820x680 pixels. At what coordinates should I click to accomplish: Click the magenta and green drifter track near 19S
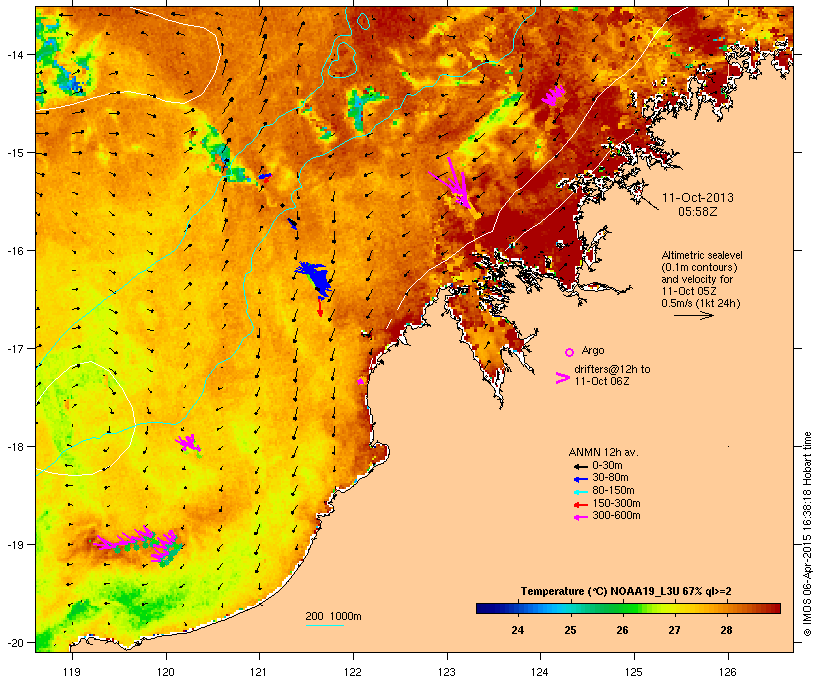138,546
